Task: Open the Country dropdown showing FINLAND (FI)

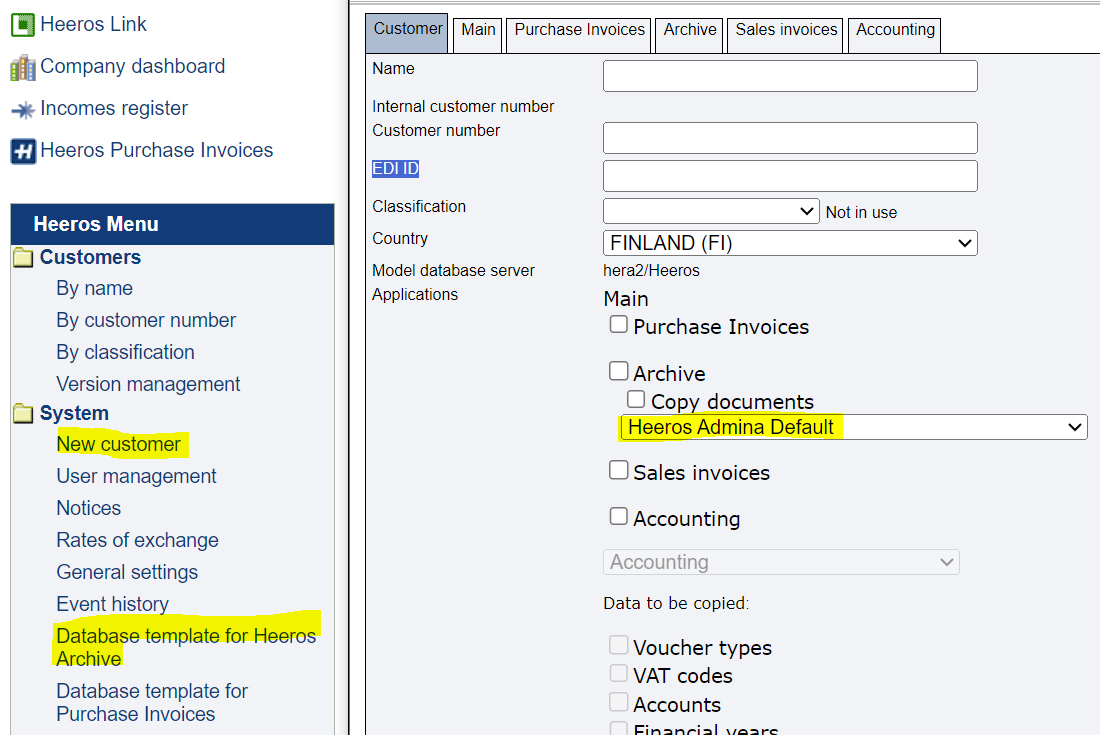Action: [790, 243]
